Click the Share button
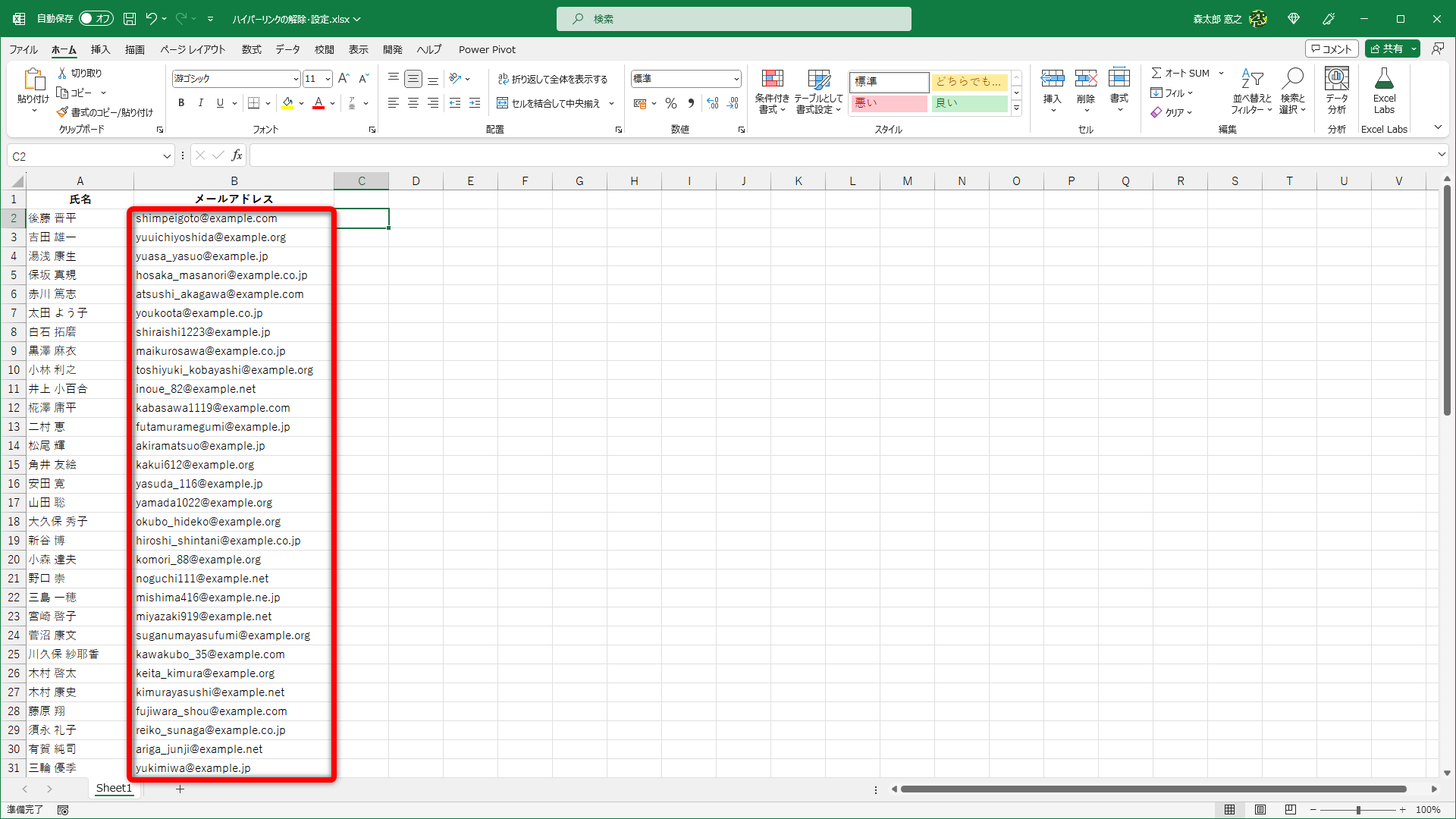1456x819 pixels. coord(1386,49)
